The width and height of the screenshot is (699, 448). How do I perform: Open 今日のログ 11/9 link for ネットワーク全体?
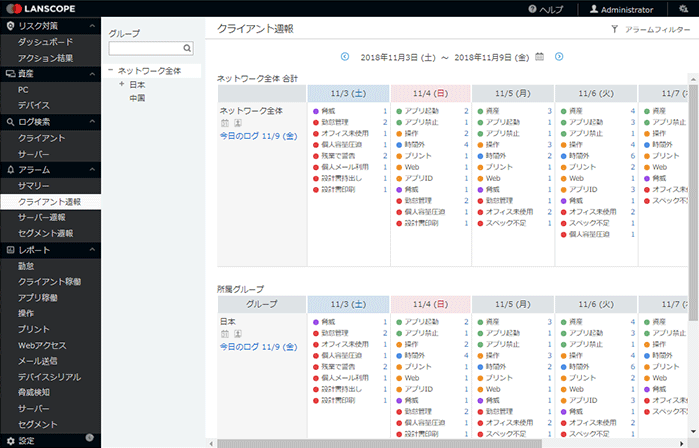tap(256, 136)
